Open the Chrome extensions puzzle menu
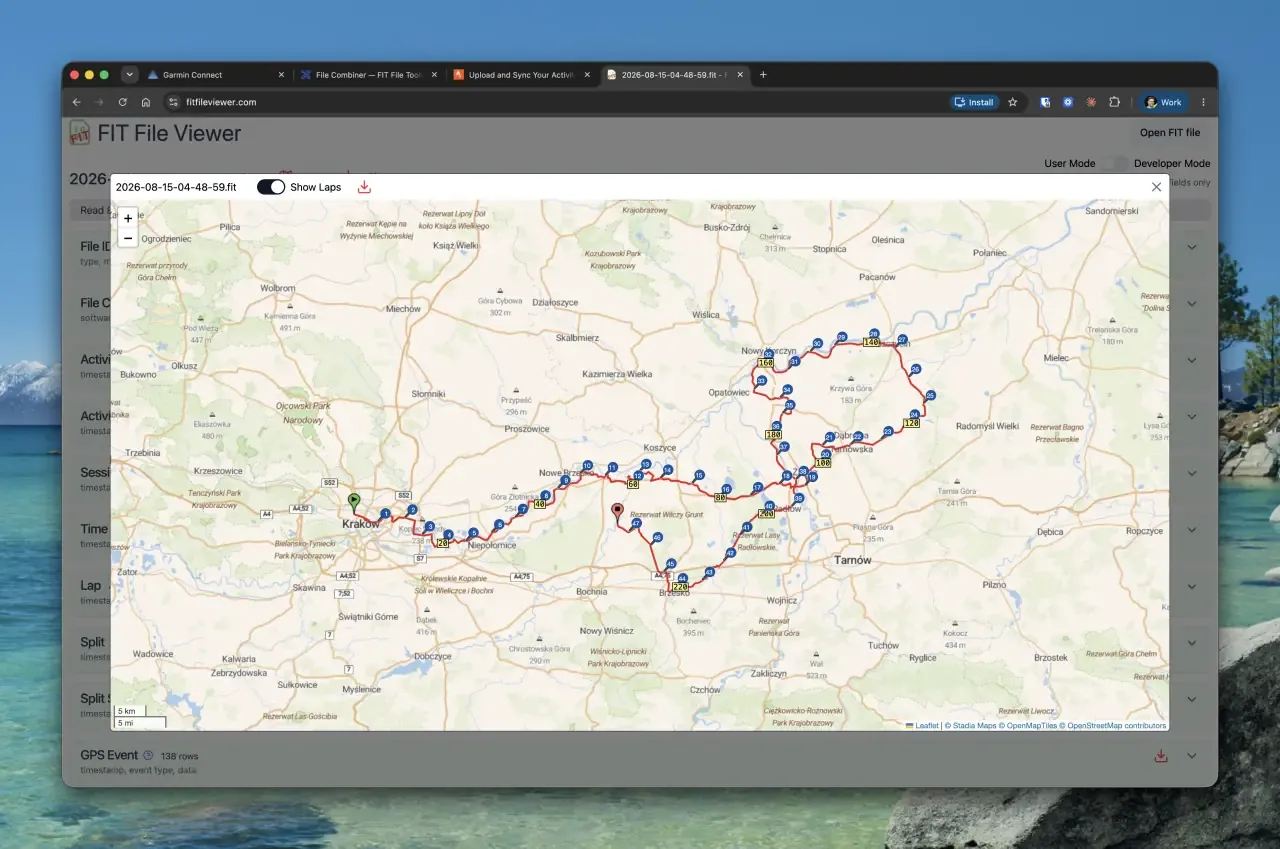1280x849 pixels. [1115, 102]
